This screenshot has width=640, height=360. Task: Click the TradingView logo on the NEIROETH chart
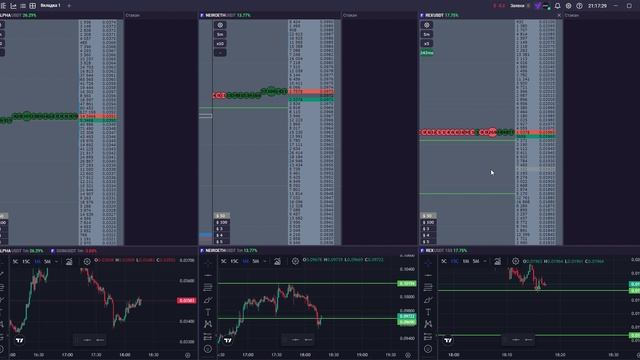pos(228,340)
